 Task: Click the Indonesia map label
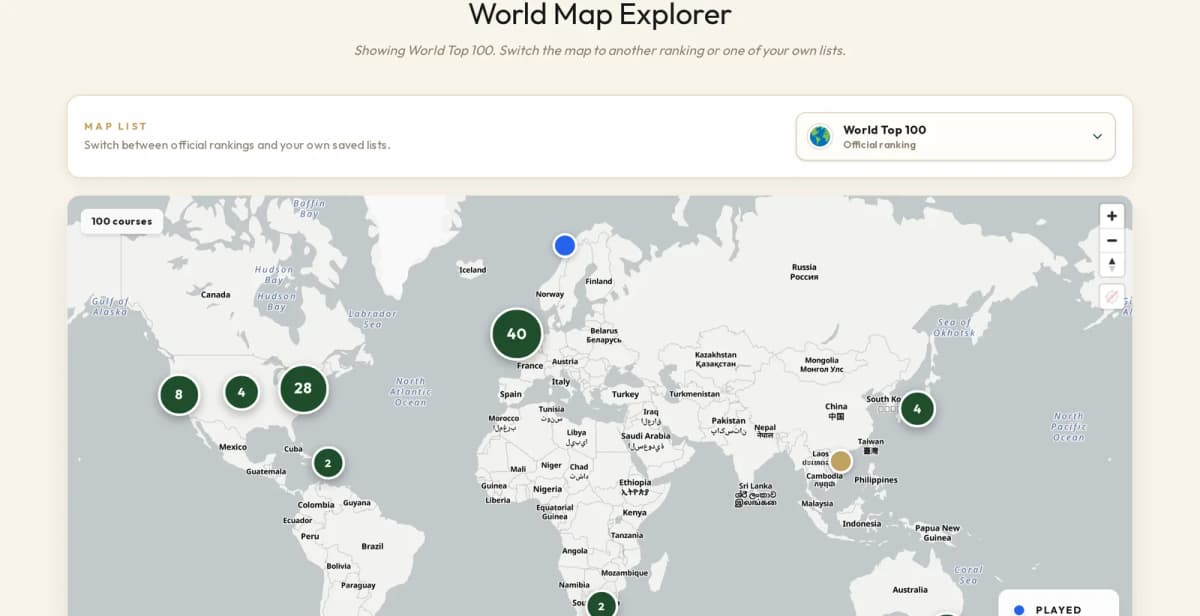point(862,523)
